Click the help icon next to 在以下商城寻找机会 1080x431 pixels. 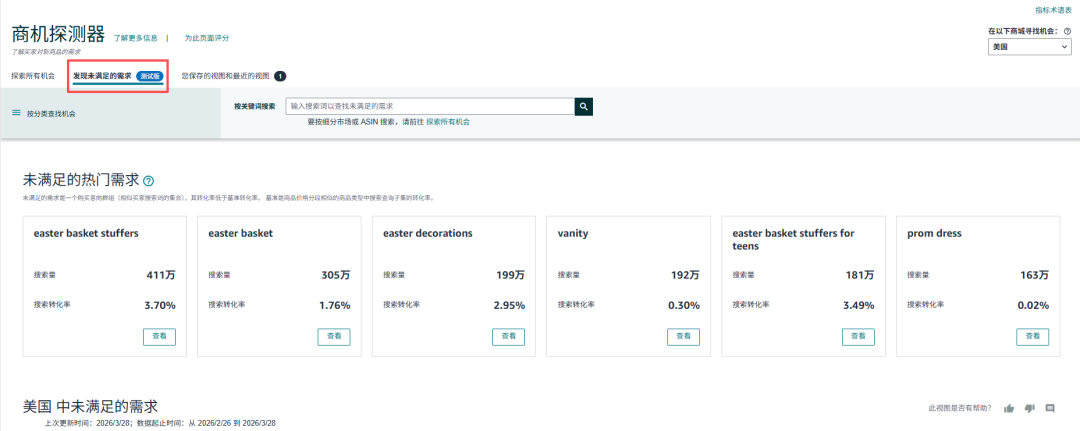click(1067, 32)
